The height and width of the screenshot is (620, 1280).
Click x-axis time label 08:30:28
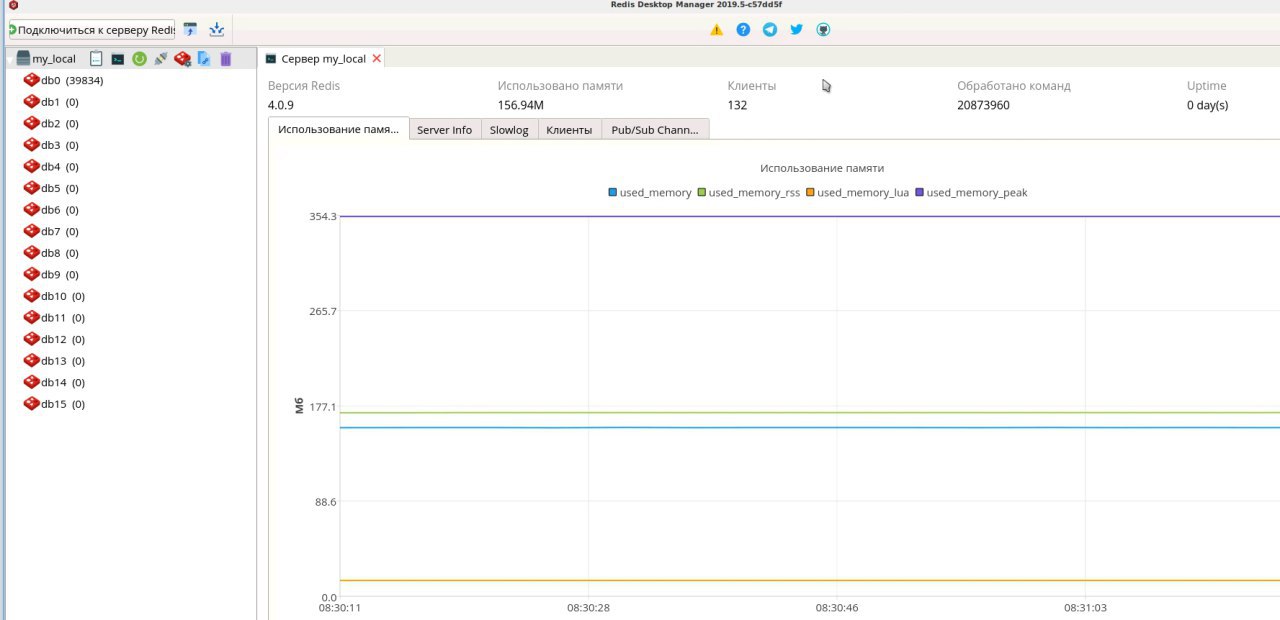589,608
